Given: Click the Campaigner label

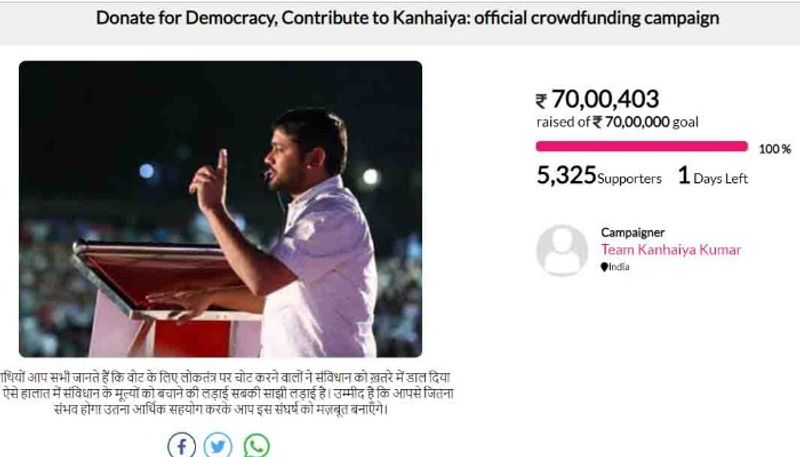Looking at the screenshot, I should pos(632,232).
